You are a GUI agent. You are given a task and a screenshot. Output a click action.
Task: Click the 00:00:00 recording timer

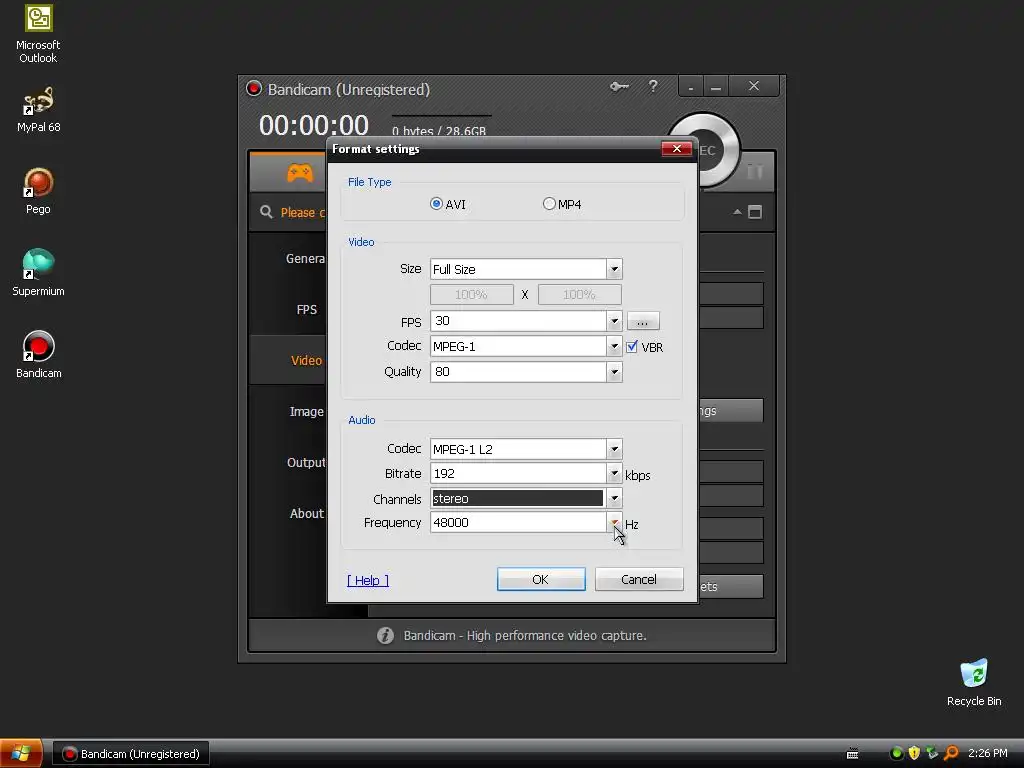314,125
